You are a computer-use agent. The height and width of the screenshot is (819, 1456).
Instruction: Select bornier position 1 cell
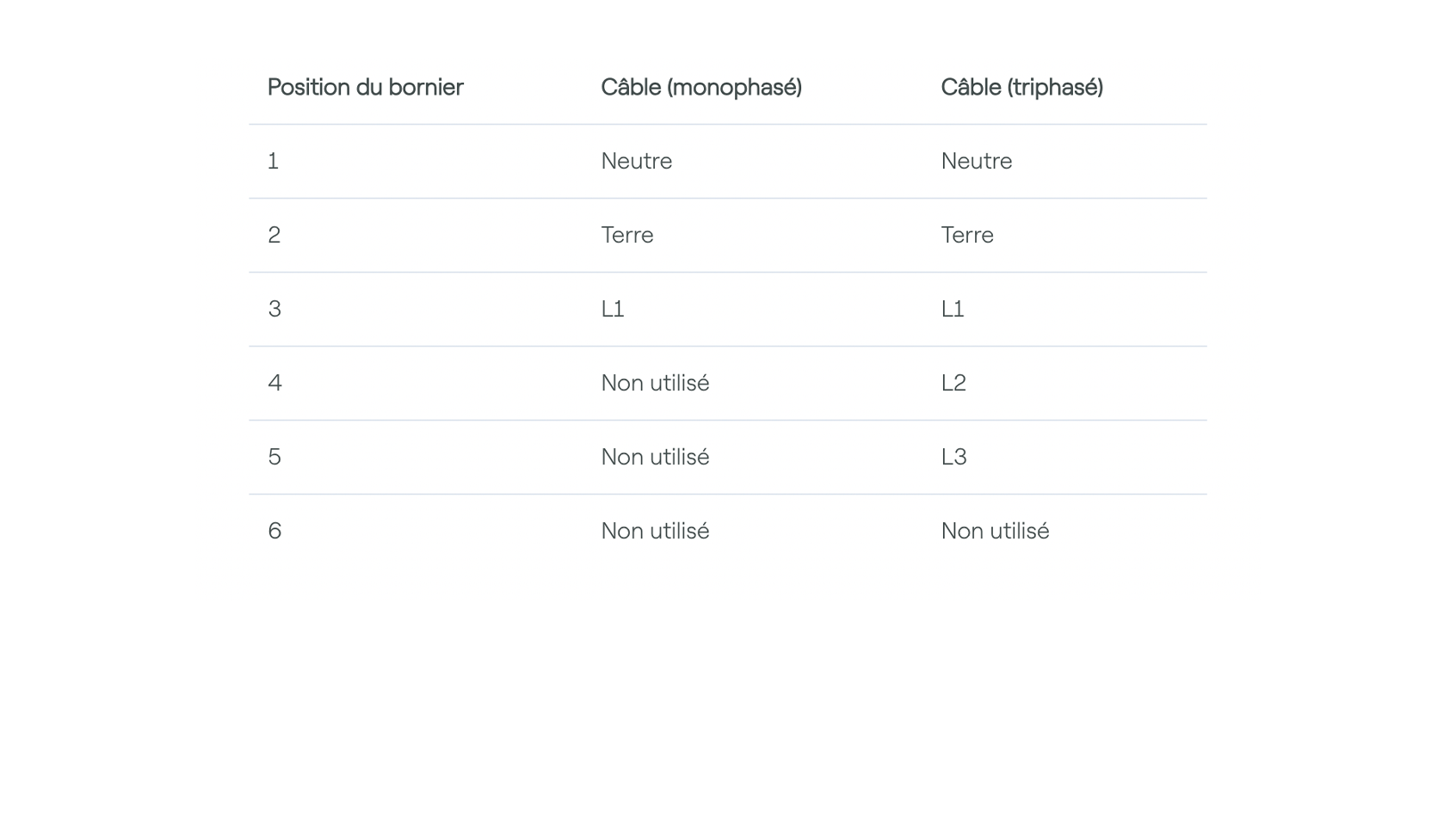[x=273, y=161]
